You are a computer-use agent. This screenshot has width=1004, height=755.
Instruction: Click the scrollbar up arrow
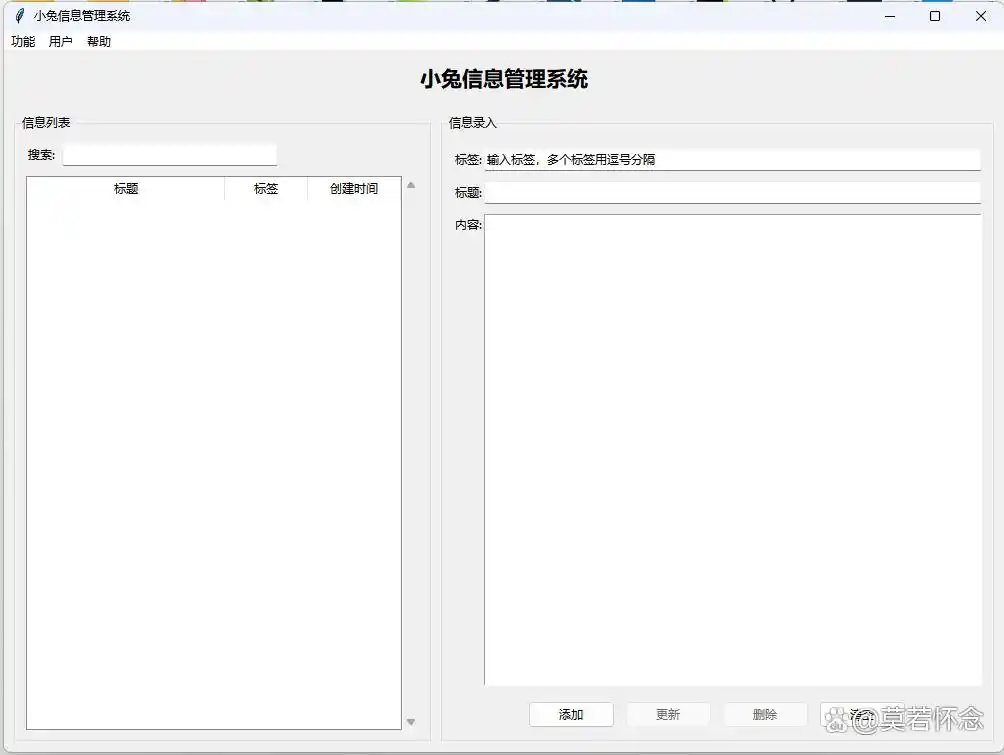410,184
